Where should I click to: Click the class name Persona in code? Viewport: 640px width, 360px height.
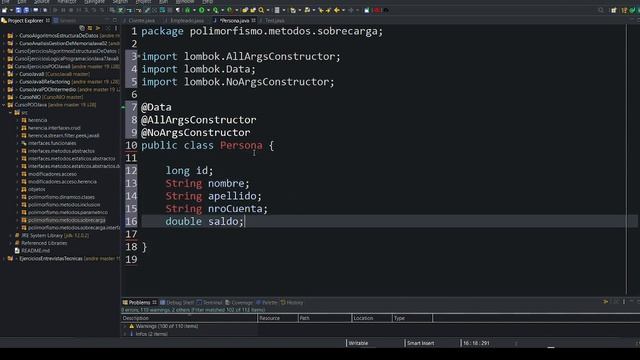(x=241, y=145)
